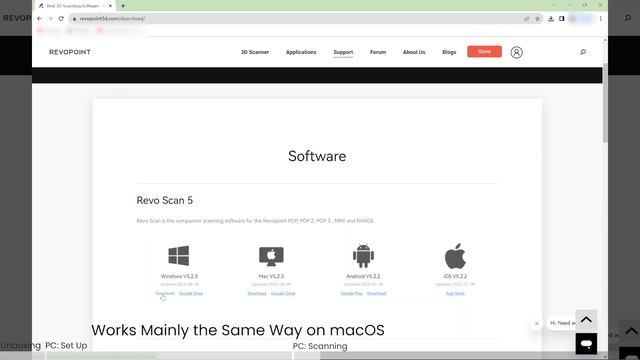Open the Support menu
Screen dimensions: 640x360
pos(343,52)
